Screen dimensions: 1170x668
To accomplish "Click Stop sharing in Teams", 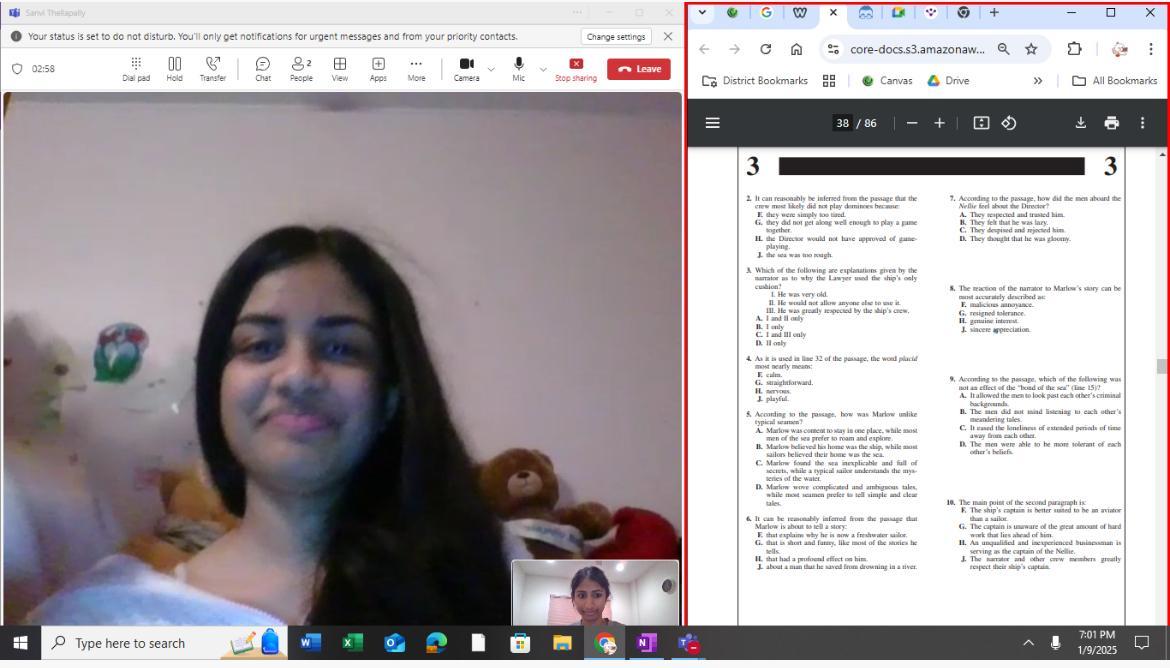I will 575,69.
